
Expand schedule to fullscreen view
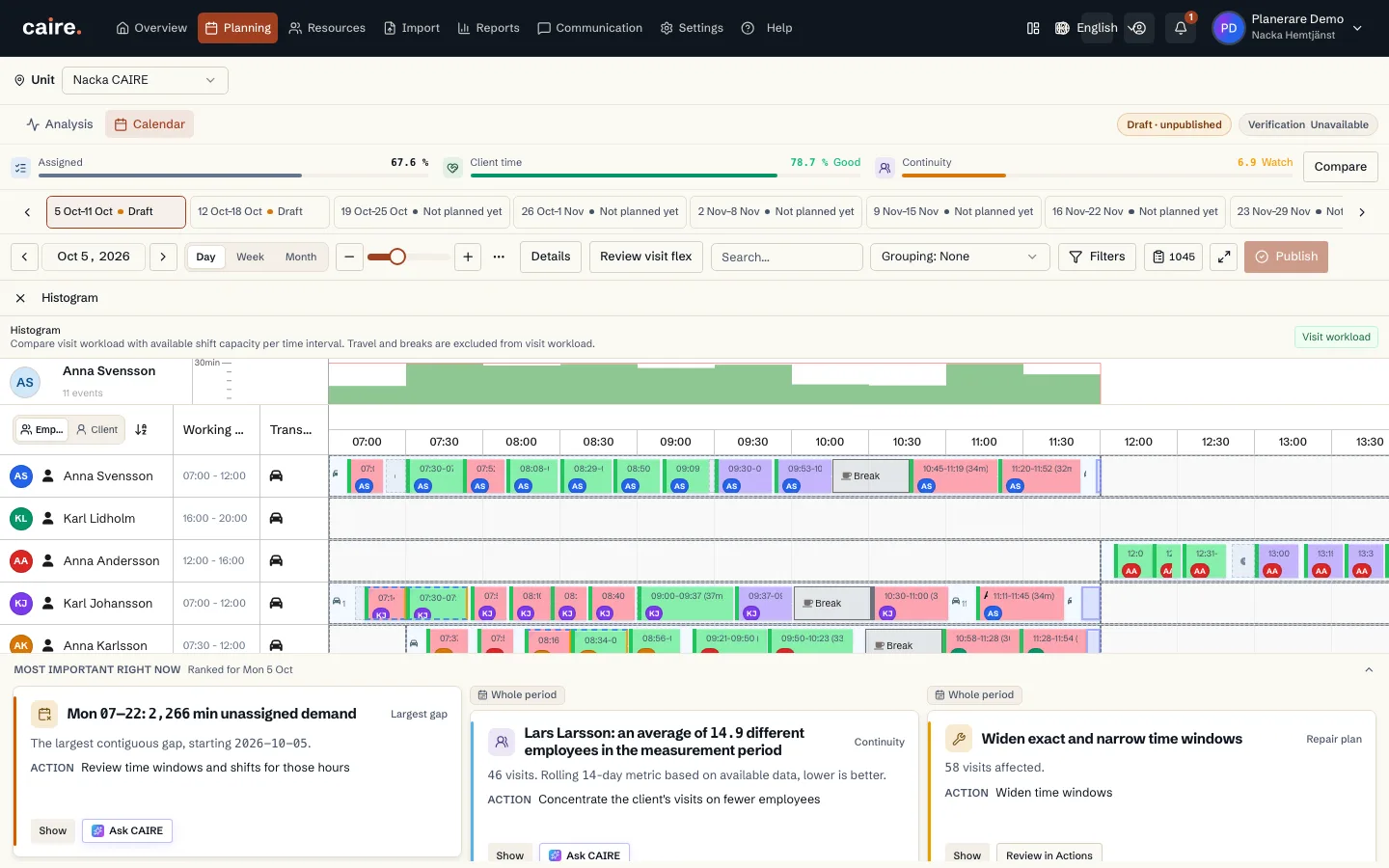1223,257
